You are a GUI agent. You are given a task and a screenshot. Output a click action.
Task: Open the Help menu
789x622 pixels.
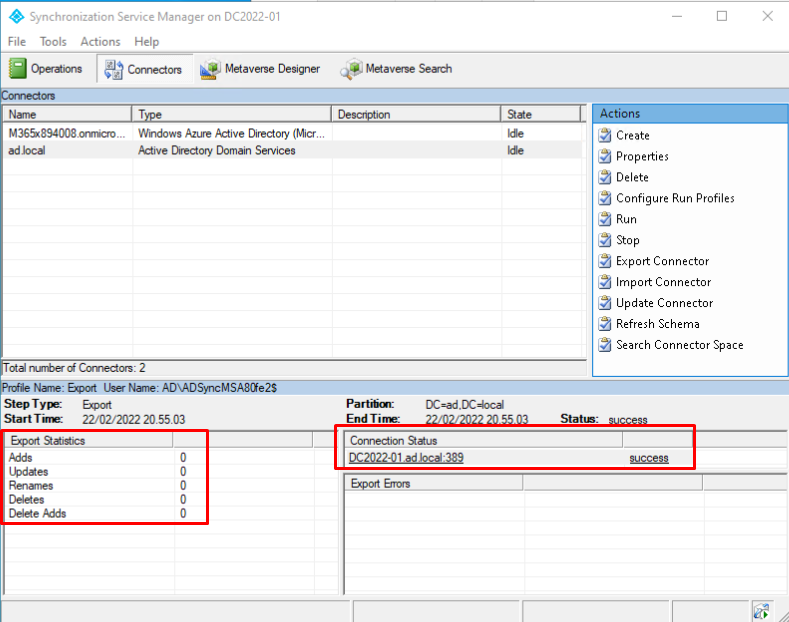pyautogui.click(x=147, y=41)
